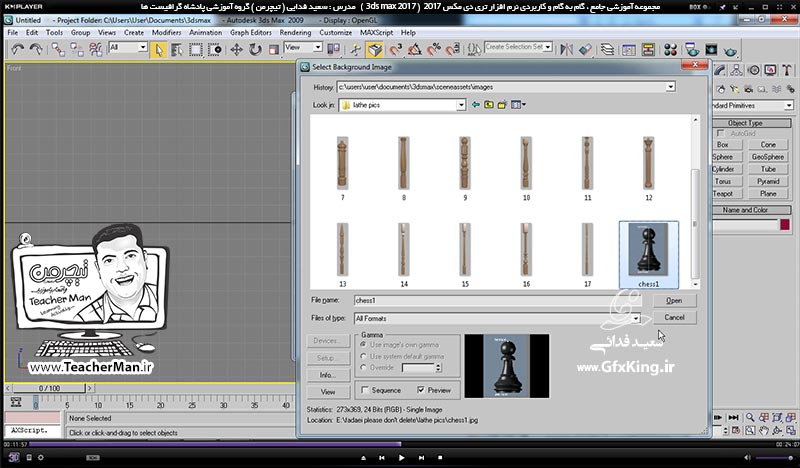Click the Override gamma spinner arrows

(438, 367)
